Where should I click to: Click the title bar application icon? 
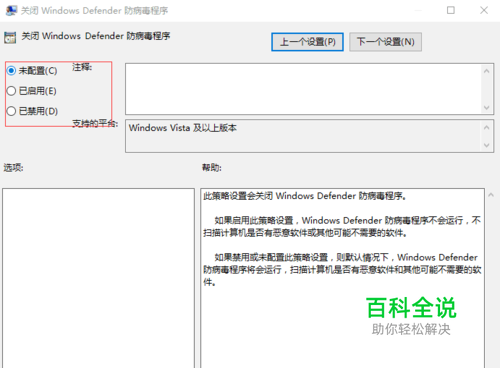click(x=11, y=10)
